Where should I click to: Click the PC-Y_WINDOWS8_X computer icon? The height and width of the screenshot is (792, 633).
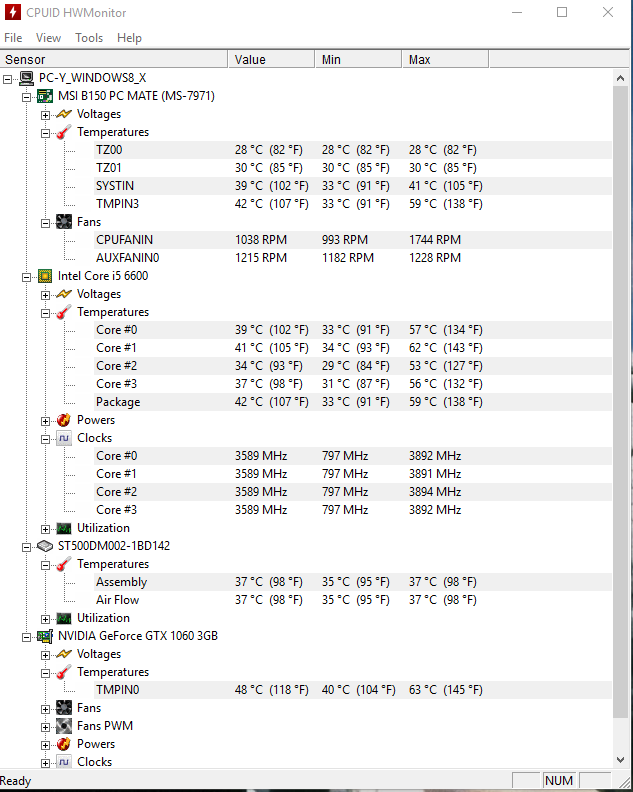pos(26,78)
